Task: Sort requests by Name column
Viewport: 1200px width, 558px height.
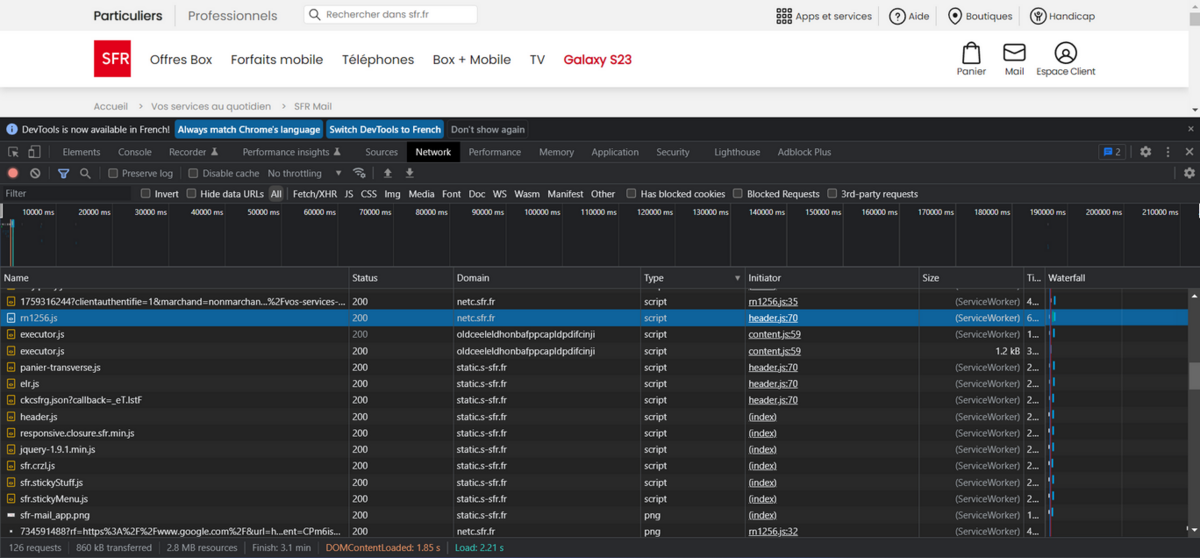Action: 174,278
